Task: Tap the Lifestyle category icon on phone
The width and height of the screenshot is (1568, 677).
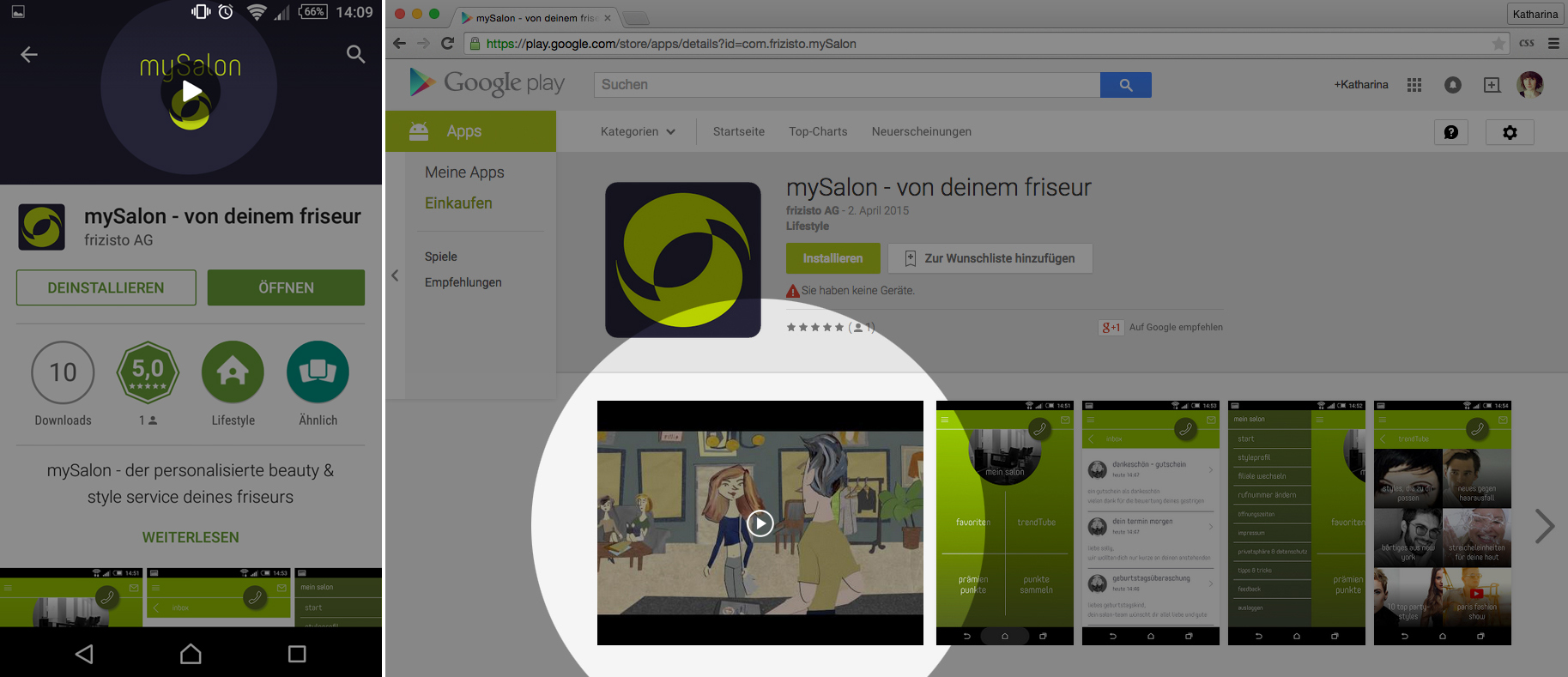Action: 233,372
